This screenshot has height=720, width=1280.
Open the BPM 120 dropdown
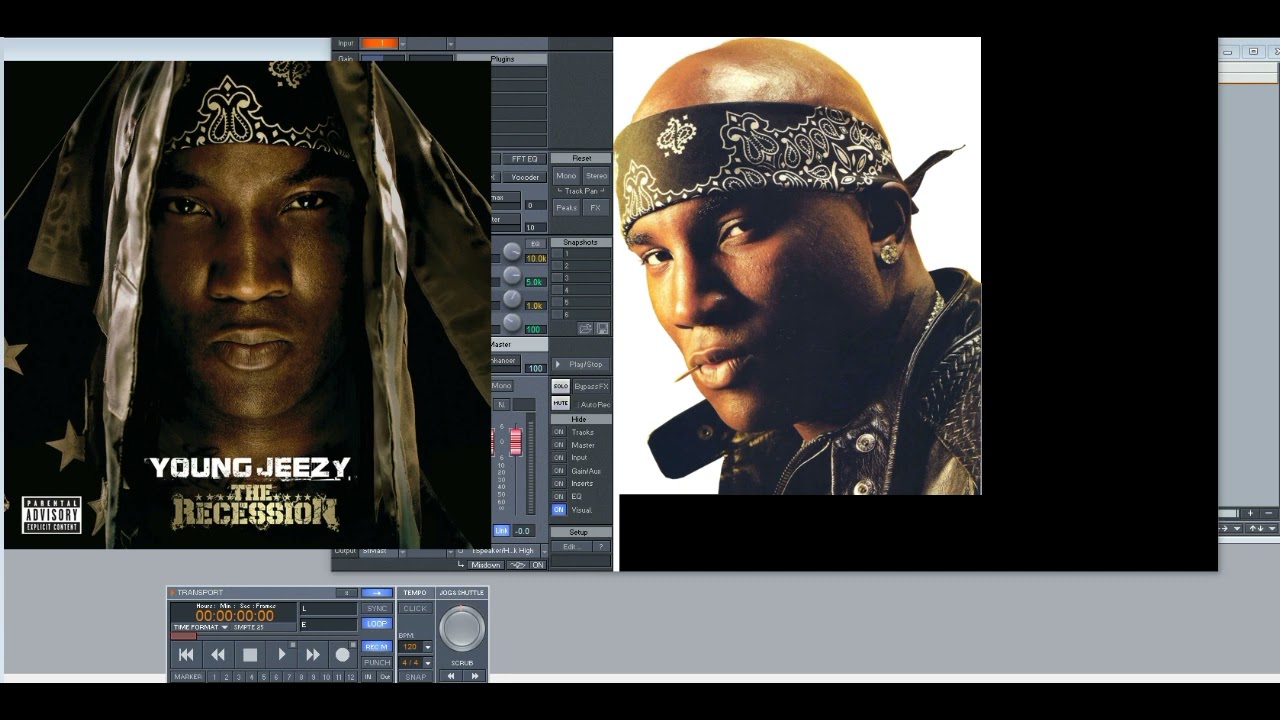[428, 647]
